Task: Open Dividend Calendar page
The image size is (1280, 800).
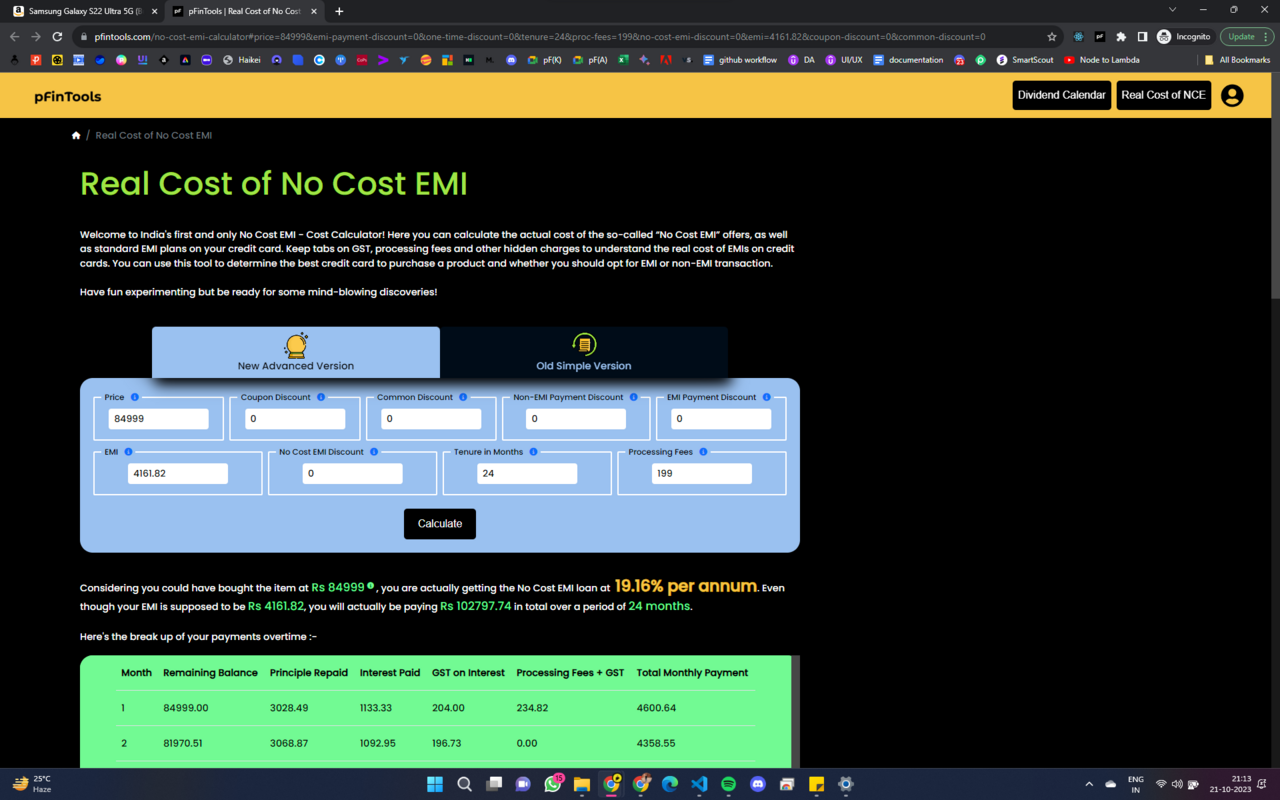Action: tap(1062, 95)
